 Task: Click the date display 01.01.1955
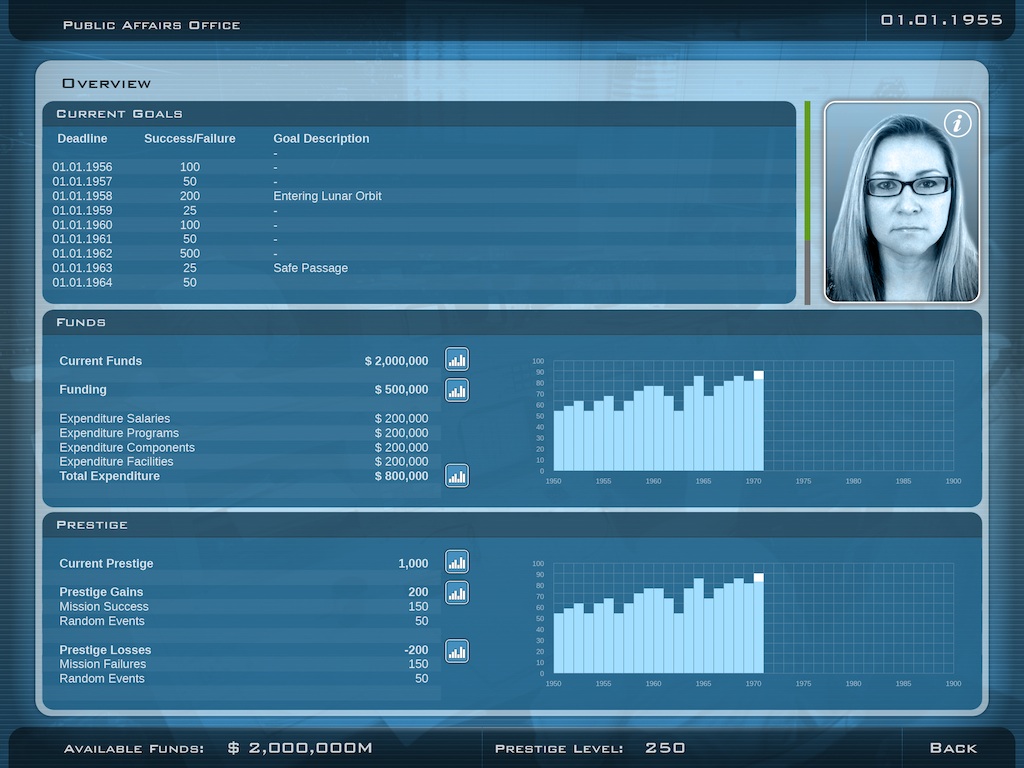[x=941, y=20]
